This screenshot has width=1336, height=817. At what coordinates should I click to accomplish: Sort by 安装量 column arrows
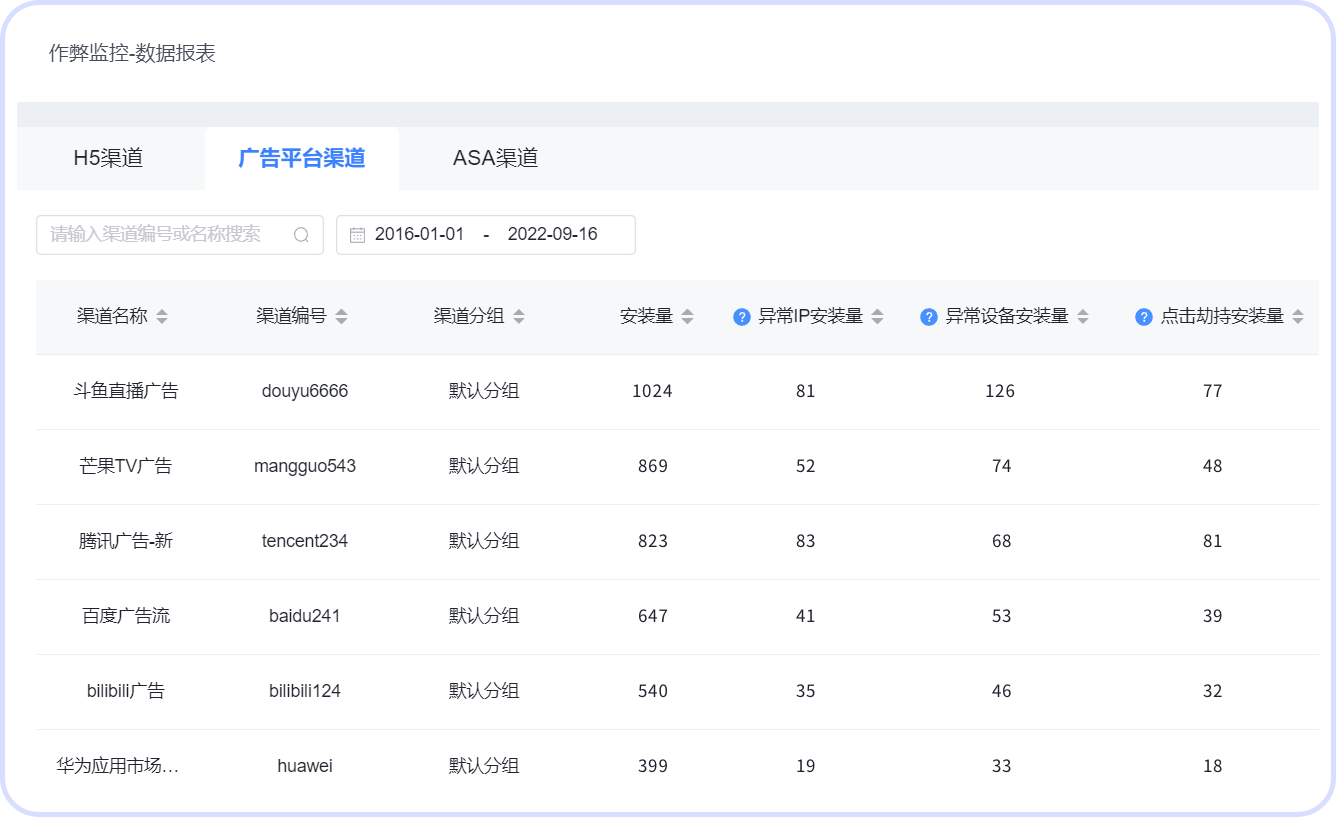pos(687,317)
